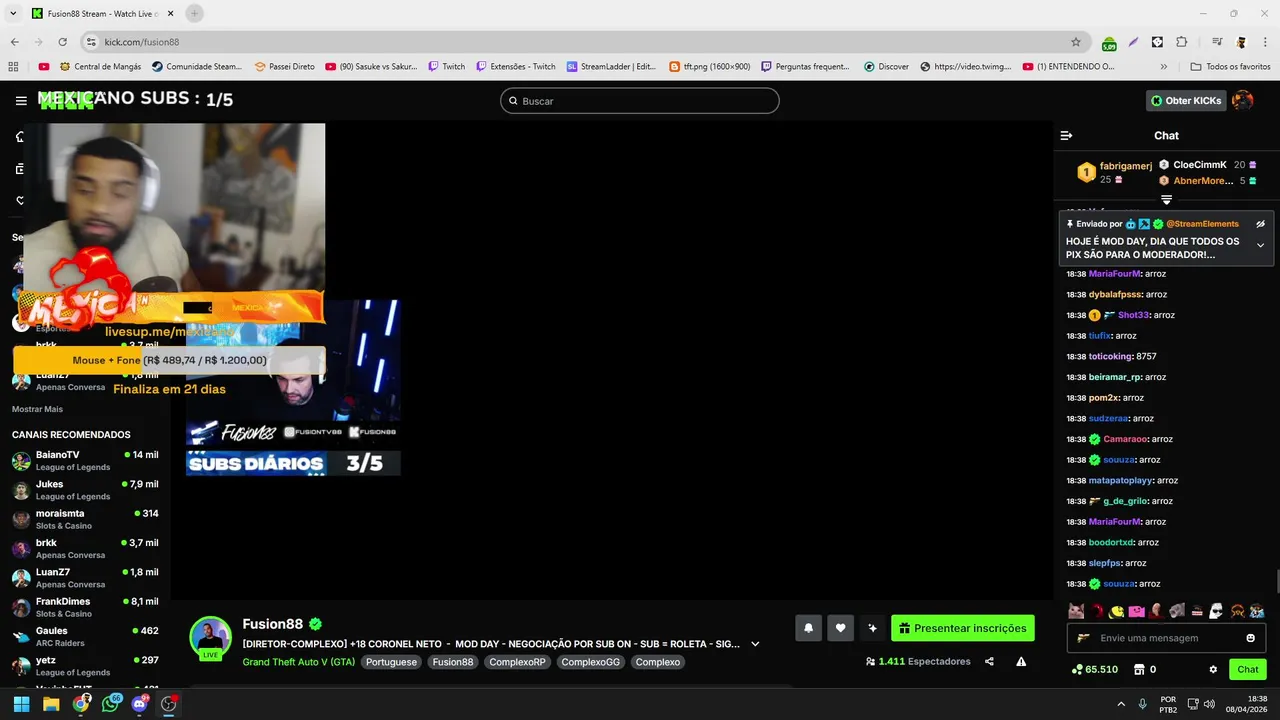
Task: Open emoji picker in message box
Action: pos(1250,638)
